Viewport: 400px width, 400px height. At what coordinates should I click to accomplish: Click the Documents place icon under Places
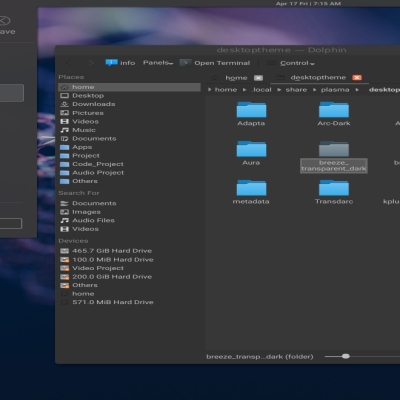[64, 138]
